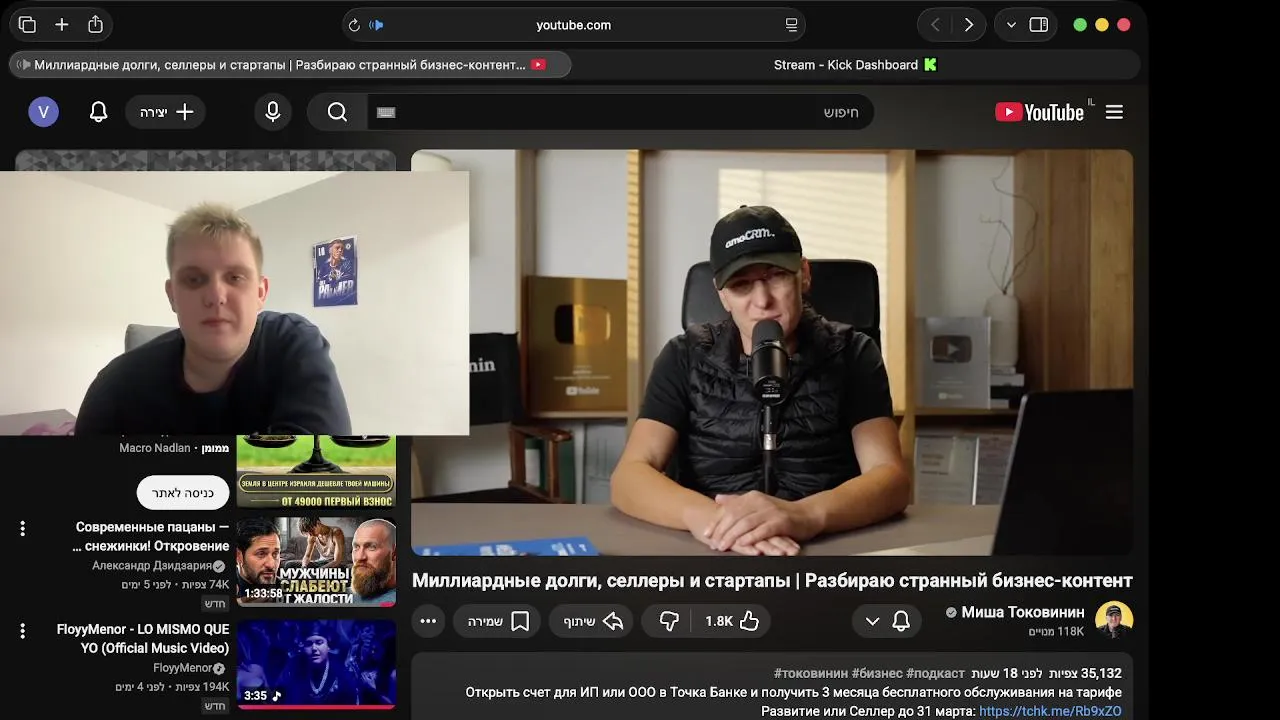1280x720 pixels.
Task: Toggle the Safari sidebar panel icon
Action: (x=1039, y=25)
